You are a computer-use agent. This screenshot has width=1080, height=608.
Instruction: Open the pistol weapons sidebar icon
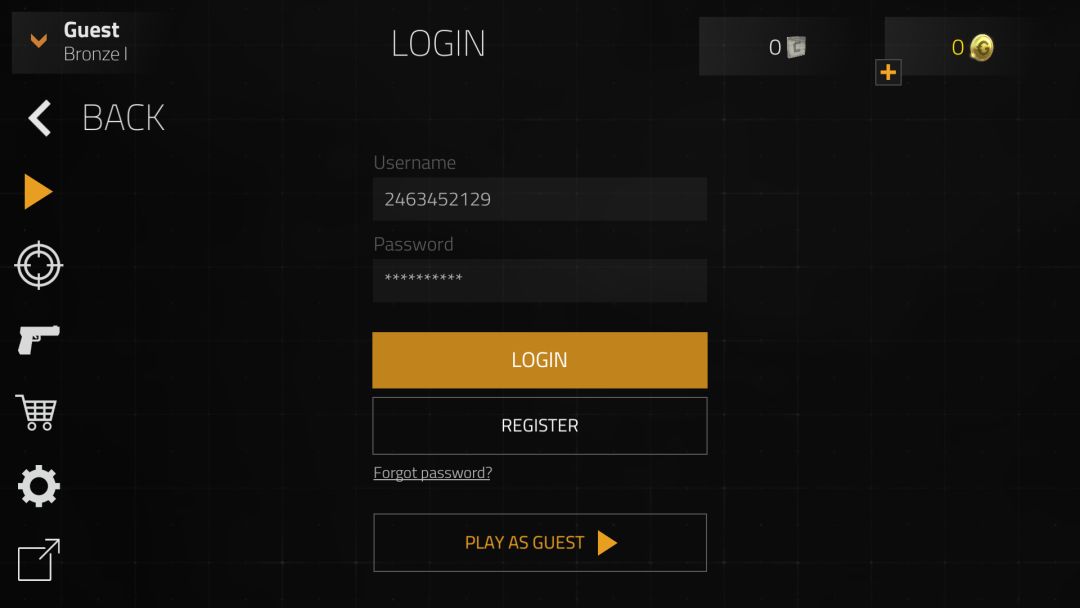point(39,339)
